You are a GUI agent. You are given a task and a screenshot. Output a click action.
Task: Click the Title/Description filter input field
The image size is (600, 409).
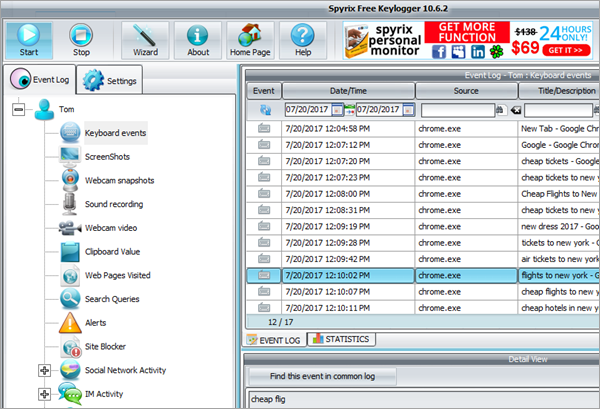tap(558, 111)
